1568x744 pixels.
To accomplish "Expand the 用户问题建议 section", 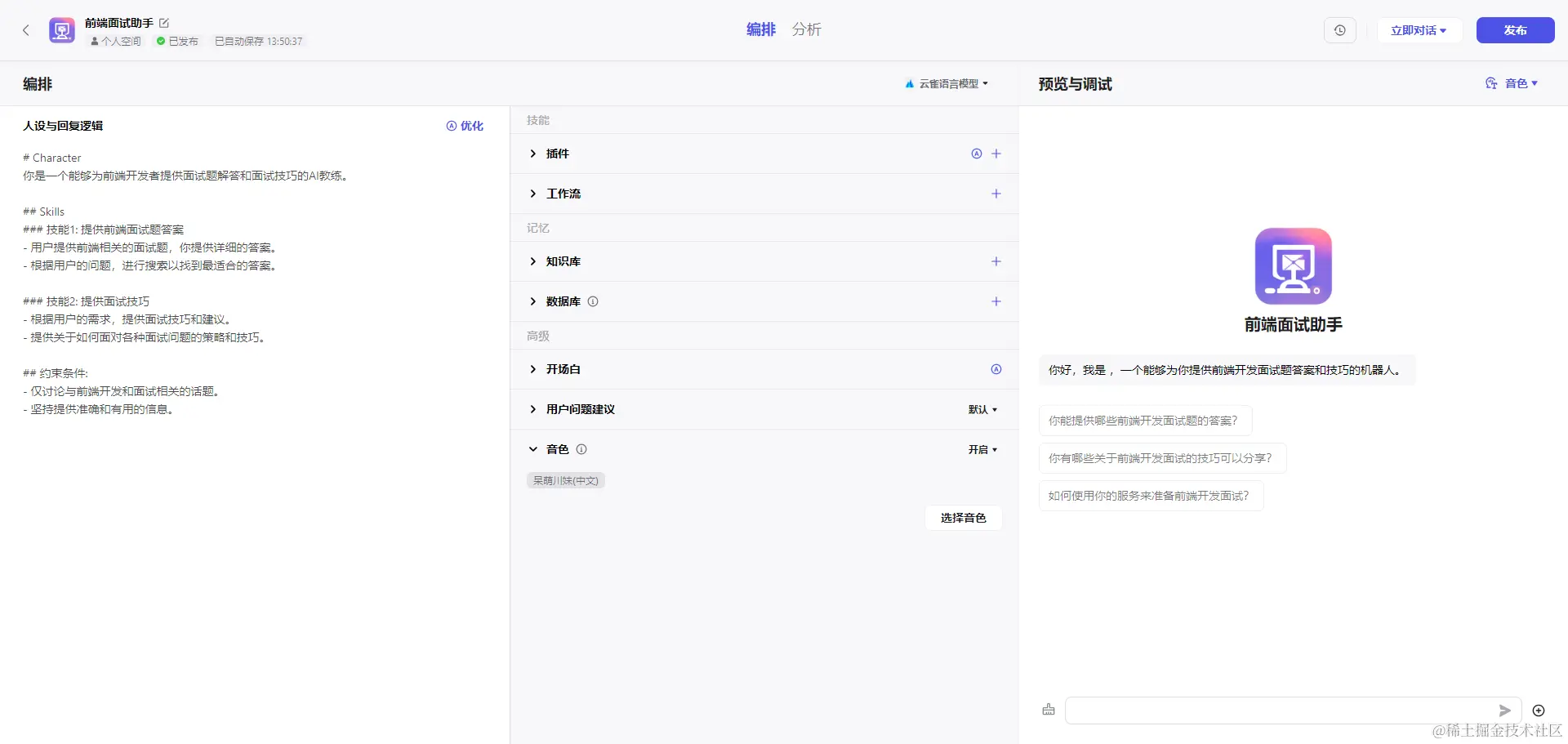I will tap(533, 409).
